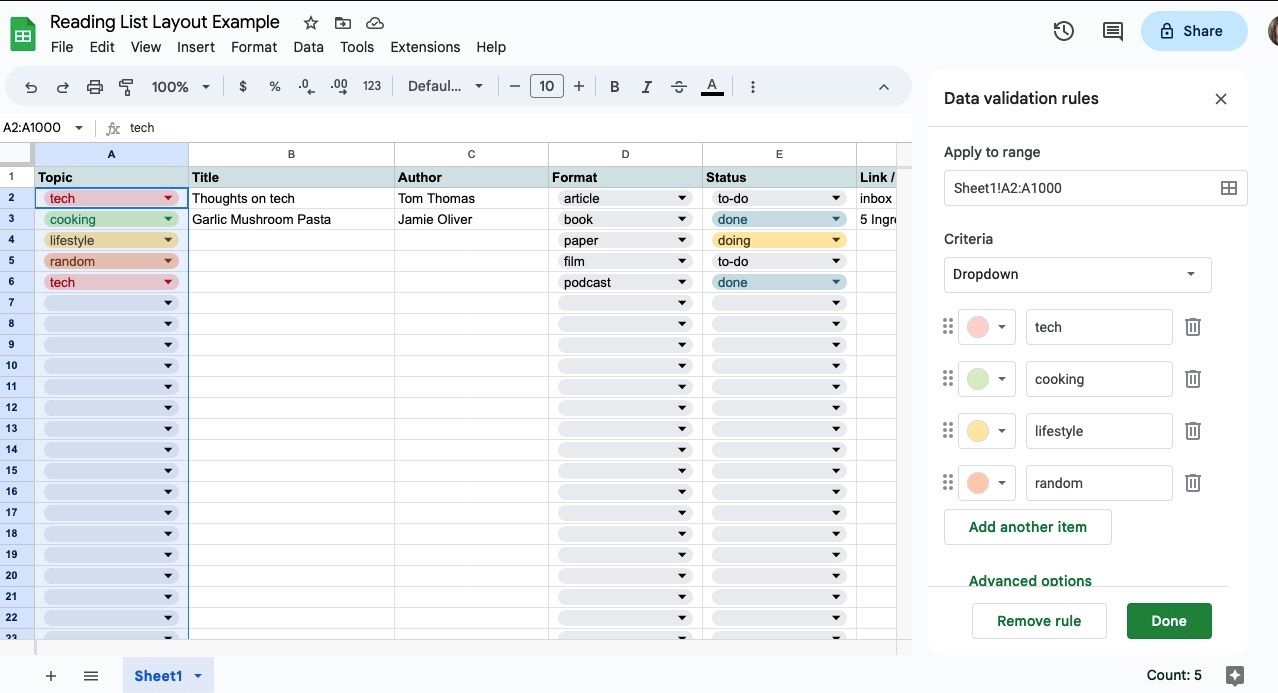The image size is (1278, 693).
Task: Open name box range dropdown
Action: (x=79, y=128)
